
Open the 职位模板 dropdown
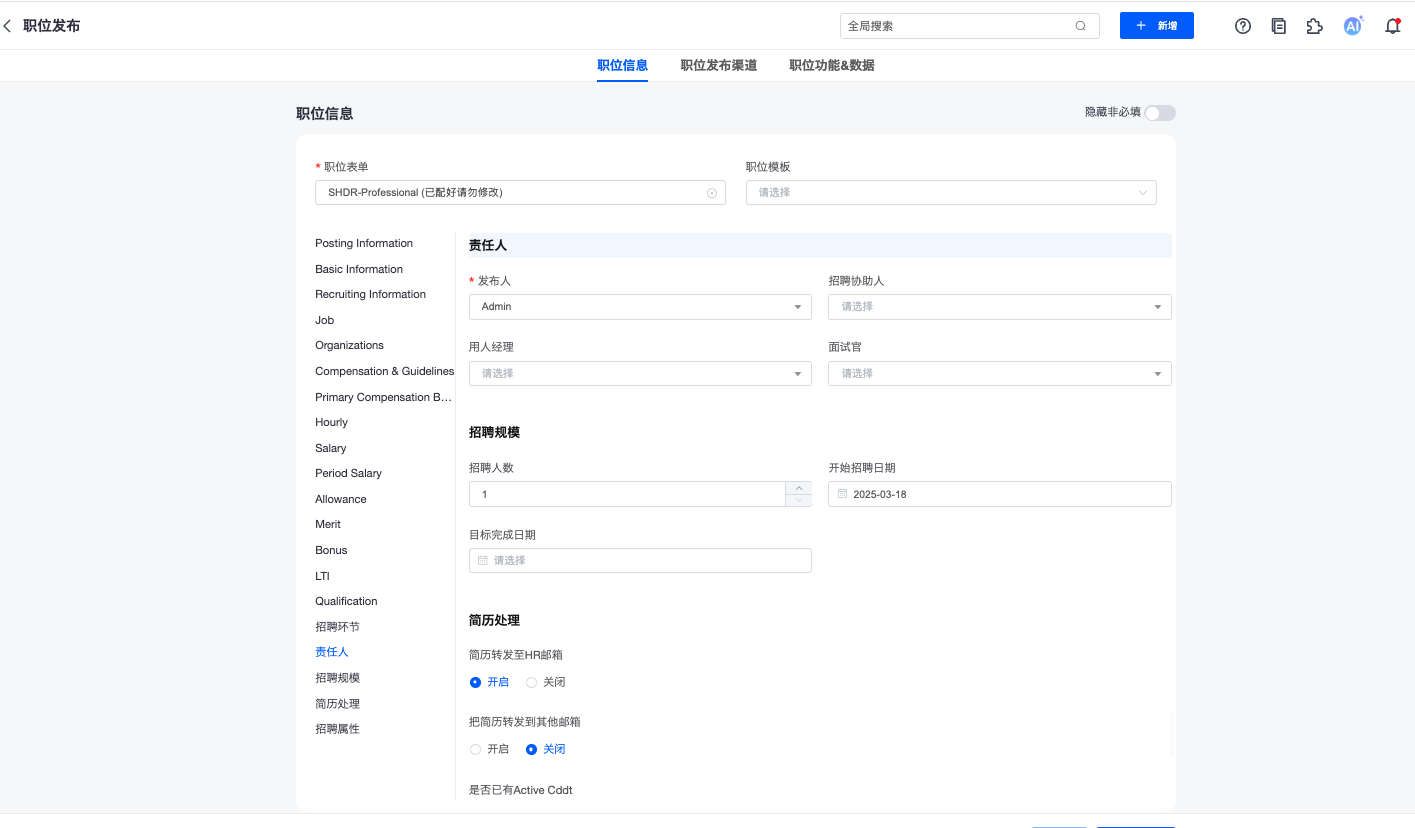tap(950, 193)
